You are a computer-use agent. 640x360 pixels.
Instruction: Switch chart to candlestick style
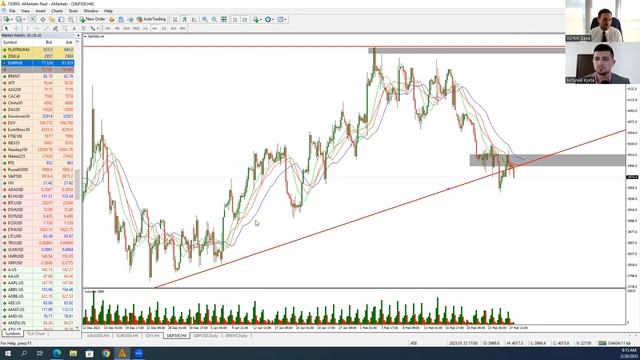tap(184, 19)
